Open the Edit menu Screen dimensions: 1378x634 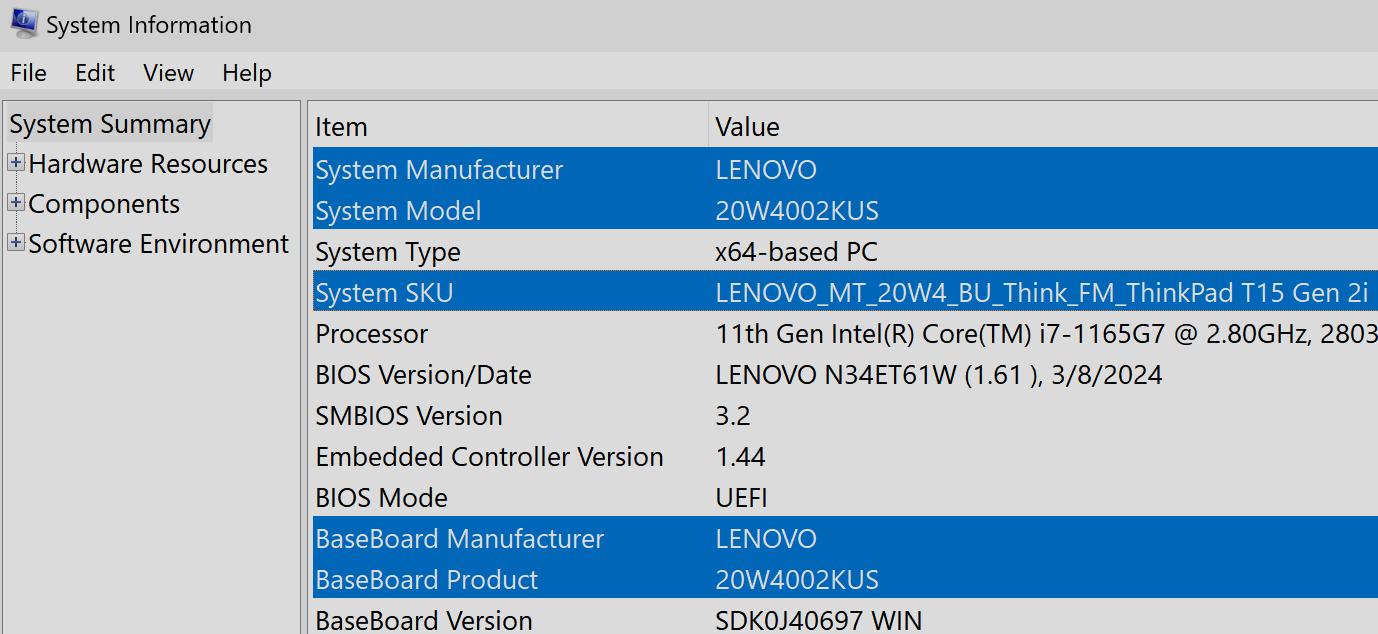94,72
